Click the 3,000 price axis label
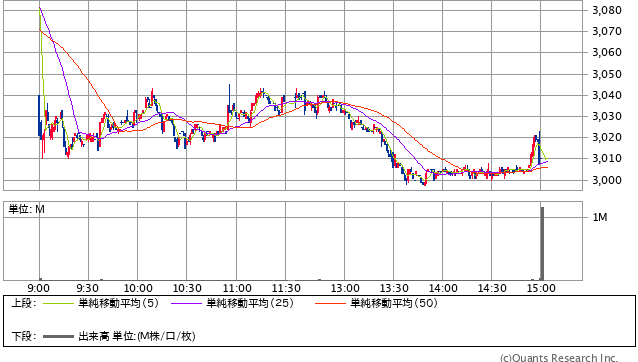 [x=607, y=180]
